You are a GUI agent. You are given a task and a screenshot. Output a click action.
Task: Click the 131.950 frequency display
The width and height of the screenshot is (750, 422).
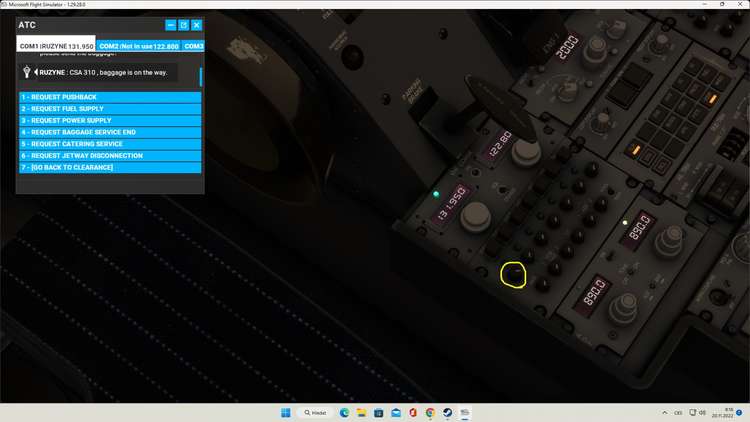[452, 203]
